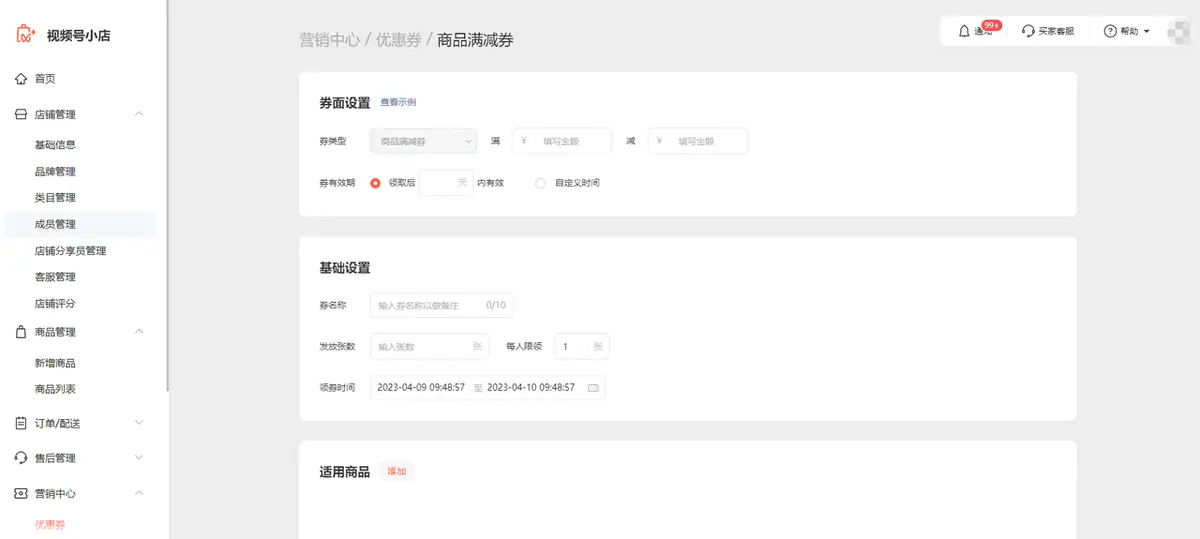
Task: Open 商品列表 menu item
Action: pyautogui.click(x=55, y=389)
